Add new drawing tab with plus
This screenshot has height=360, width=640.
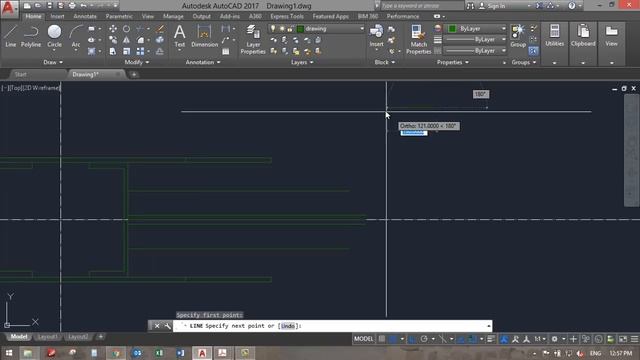click(134, 74)
